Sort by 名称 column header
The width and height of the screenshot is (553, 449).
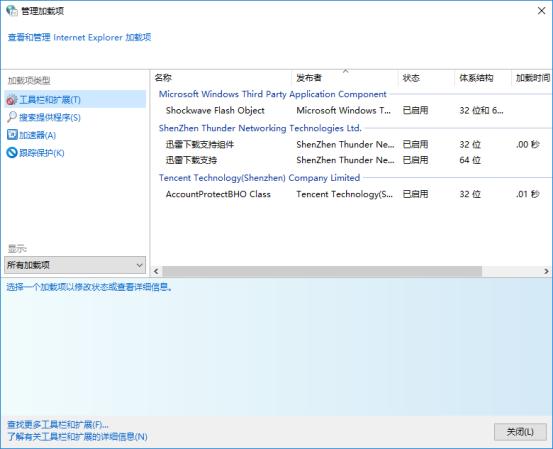click(x=221, y=78)
